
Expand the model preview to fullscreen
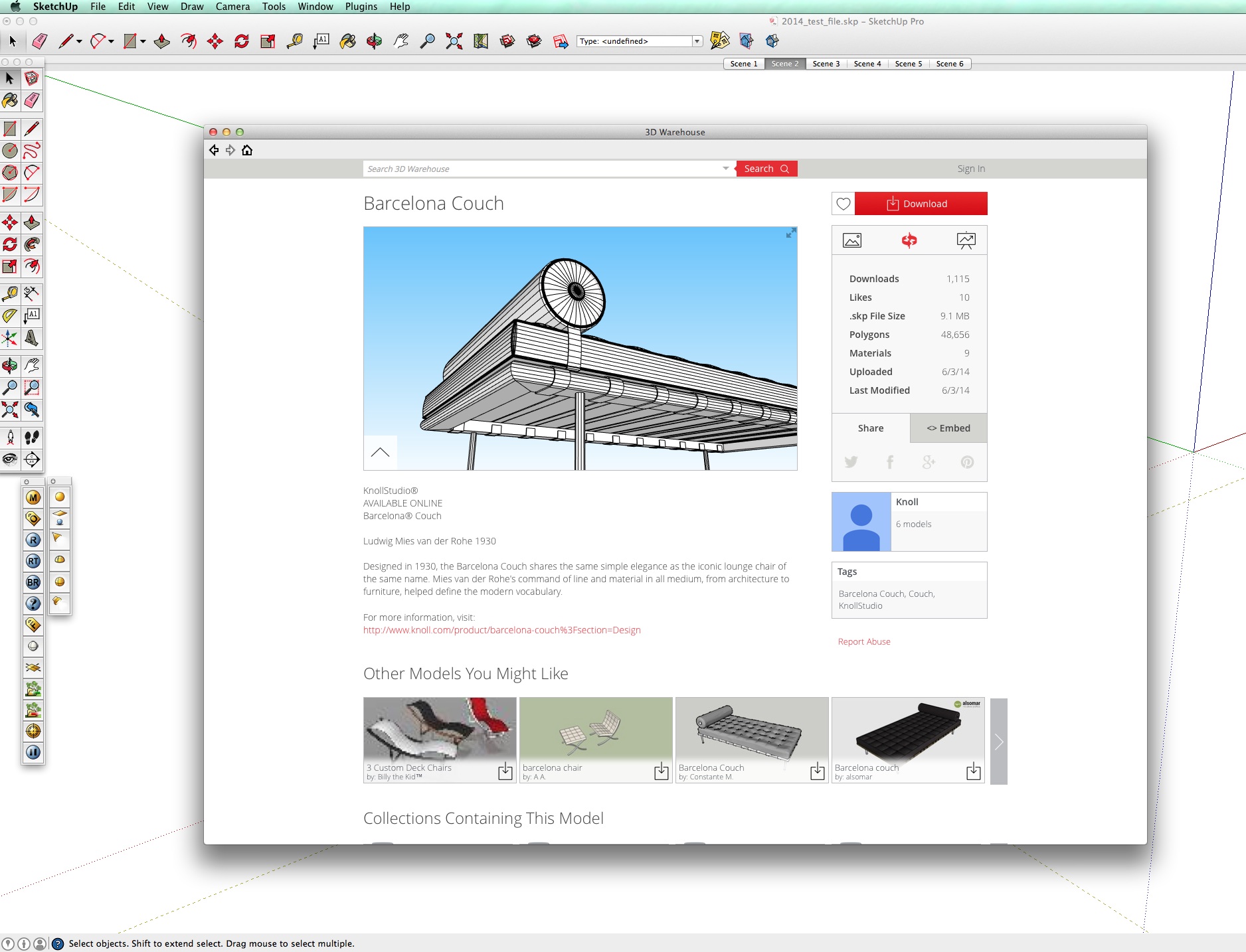[790, 233]
